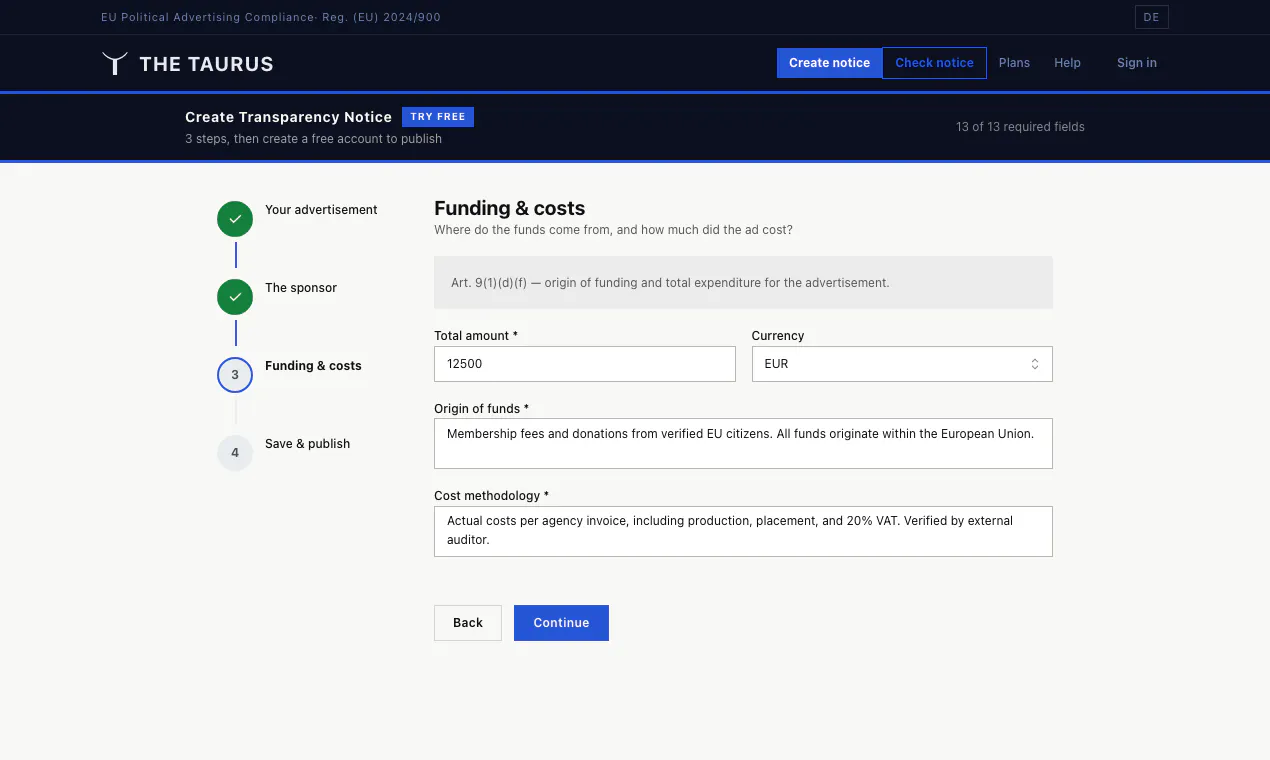1270x760 pixels.
Task: Click the Your advertisement step label
Action: [x=321, y=210]
